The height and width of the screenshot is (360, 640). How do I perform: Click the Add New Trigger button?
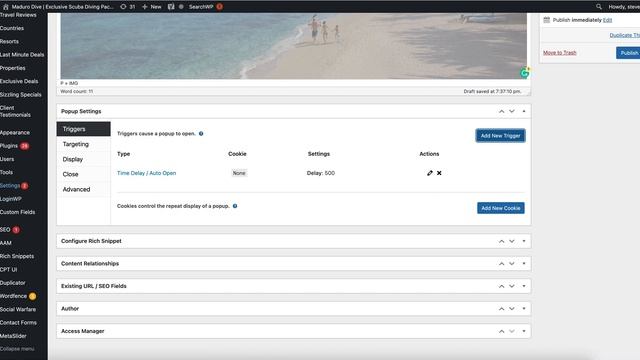(x=500, y=136)
